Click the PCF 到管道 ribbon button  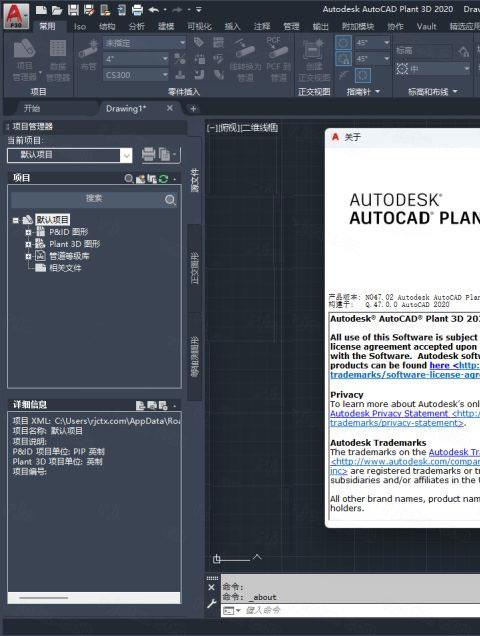278,60
